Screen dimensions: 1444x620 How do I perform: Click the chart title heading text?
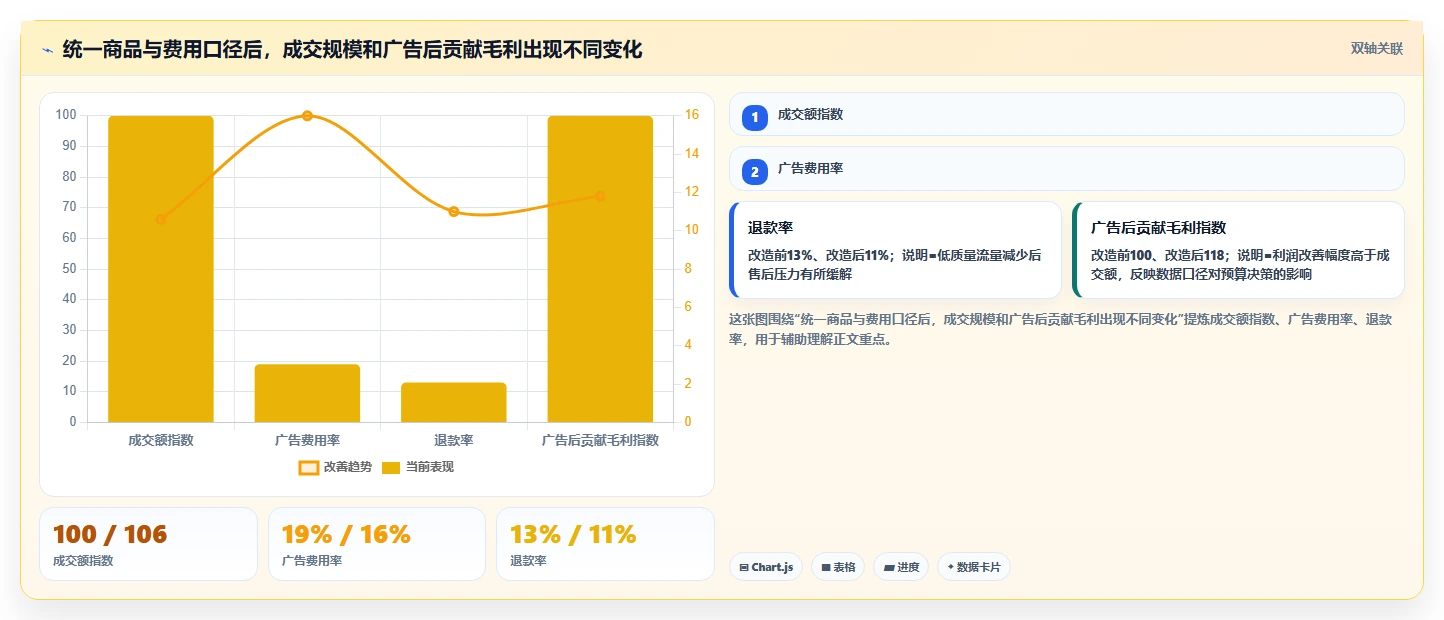(x=352, y=50)
